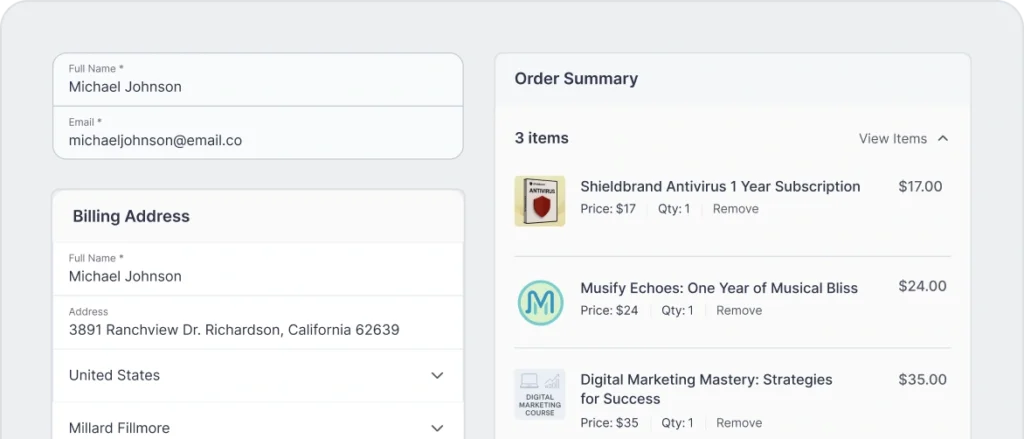Open the Shieldbrand Antivirus product title
The image size is (1024, 439).
point(720,187)
